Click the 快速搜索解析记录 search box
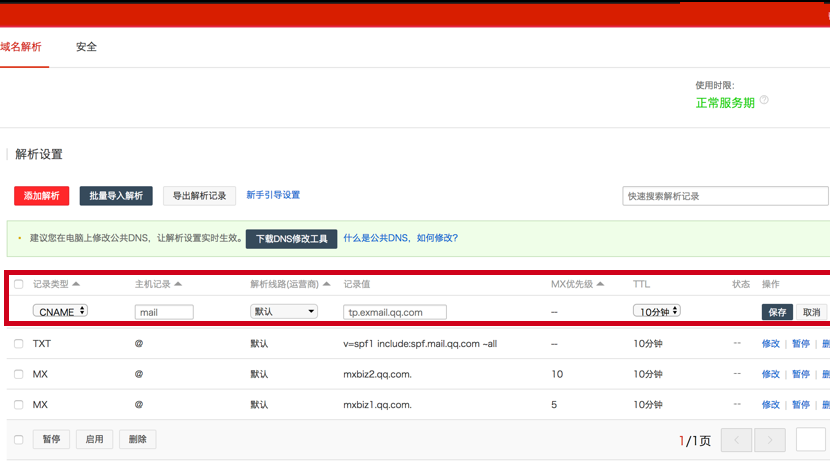830x461 pixels. tap(725, 196)
